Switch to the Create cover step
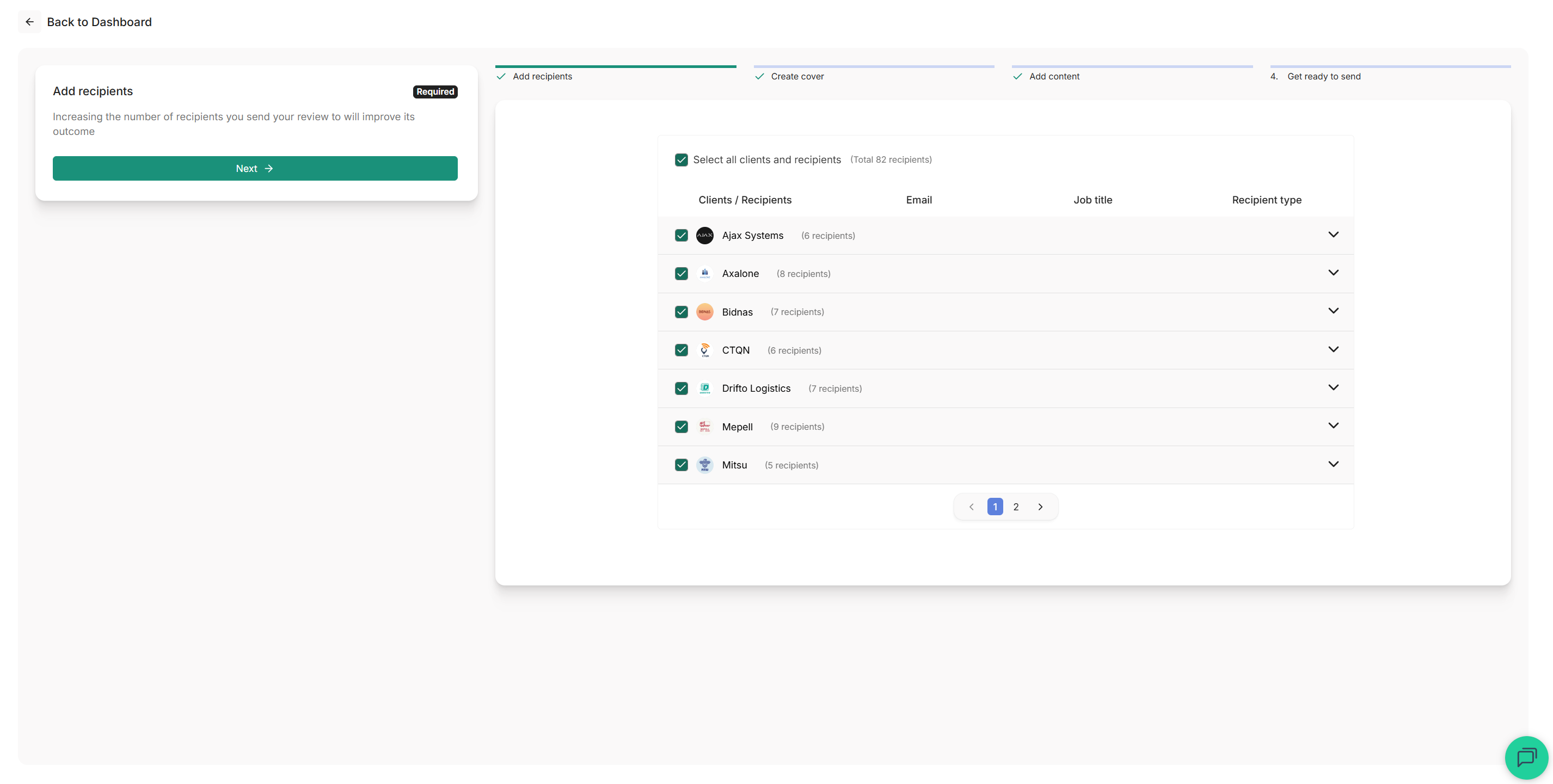The width and height of the screenshot is (1553, 784). 797,77
